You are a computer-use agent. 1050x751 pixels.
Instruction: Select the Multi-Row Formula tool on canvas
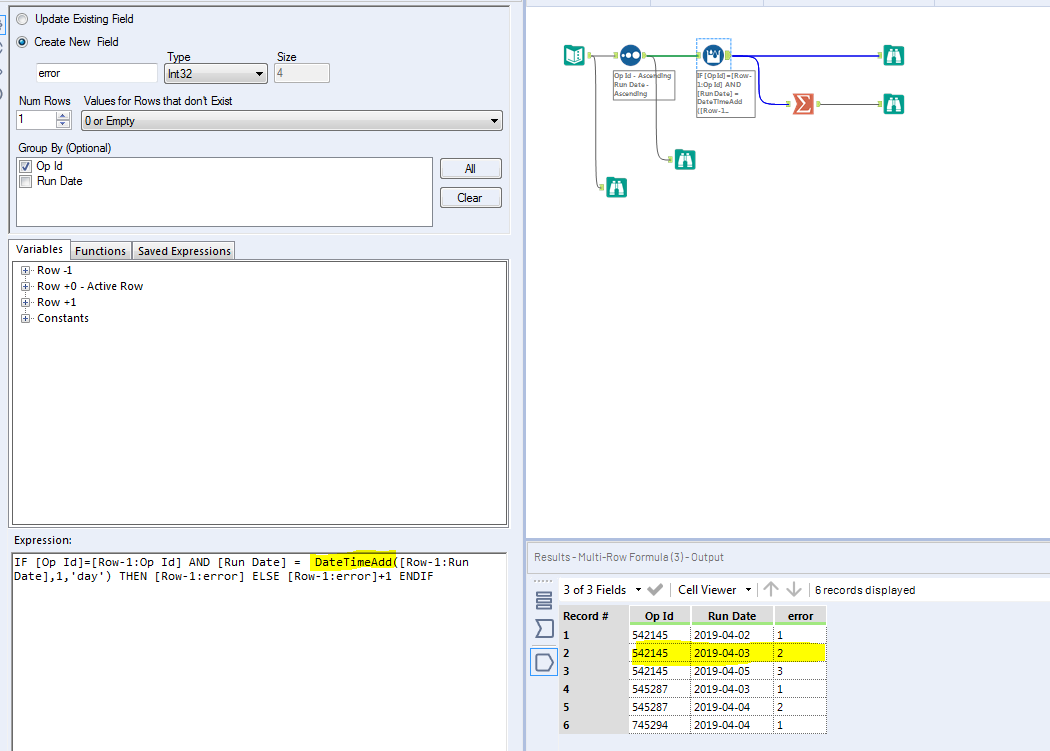tap(712, 55)
